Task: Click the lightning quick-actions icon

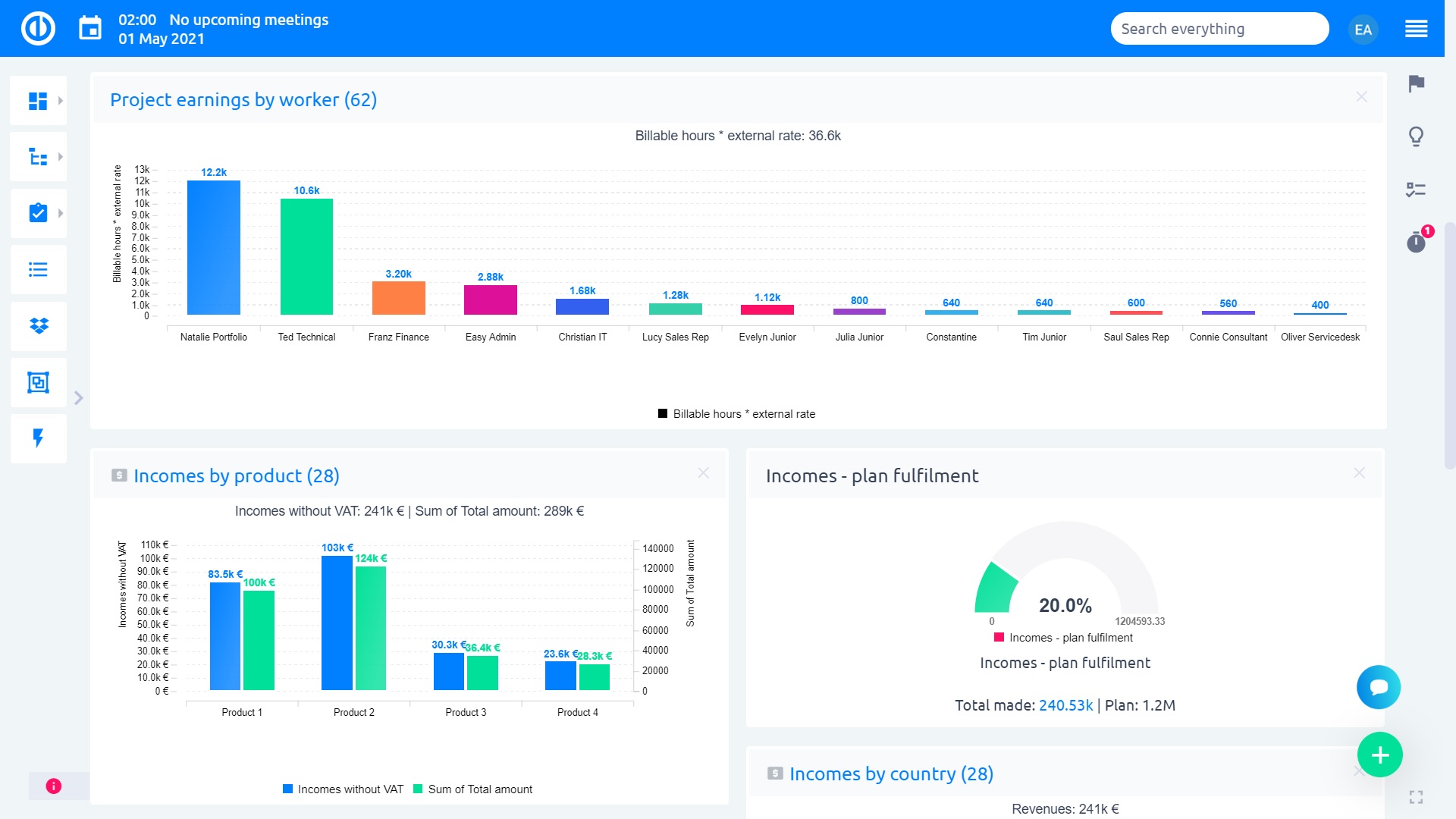Action: tap(38, 438)
